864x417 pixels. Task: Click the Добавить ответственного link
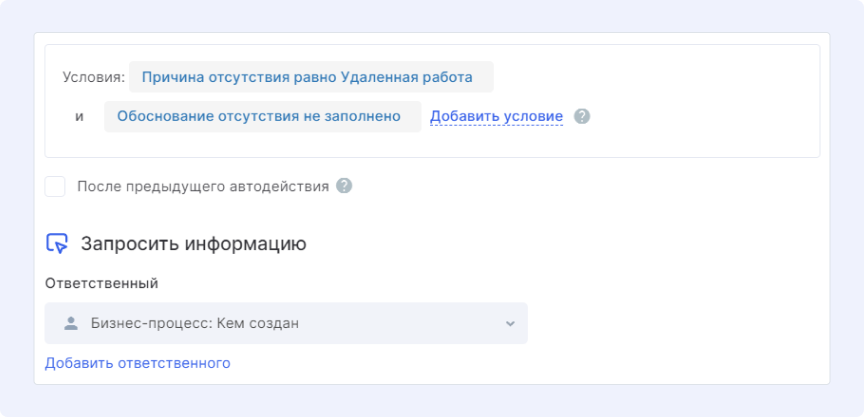(x=138, y=363)
